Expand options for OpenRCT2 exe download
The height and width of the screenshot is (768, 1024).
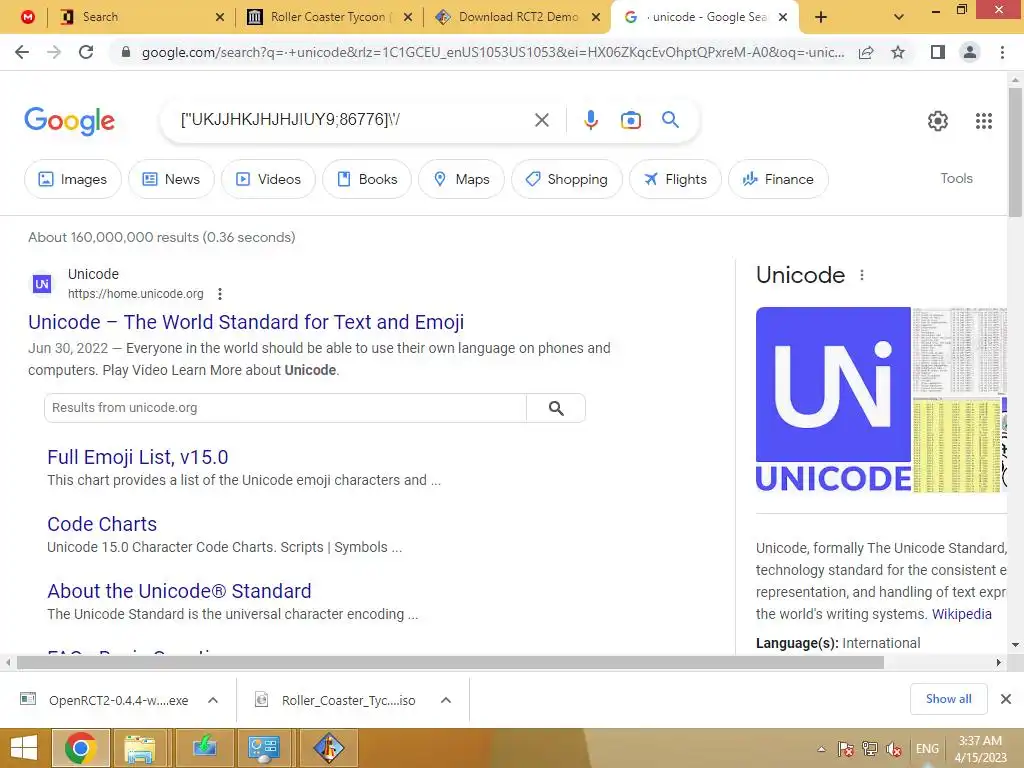click(213, 700)
